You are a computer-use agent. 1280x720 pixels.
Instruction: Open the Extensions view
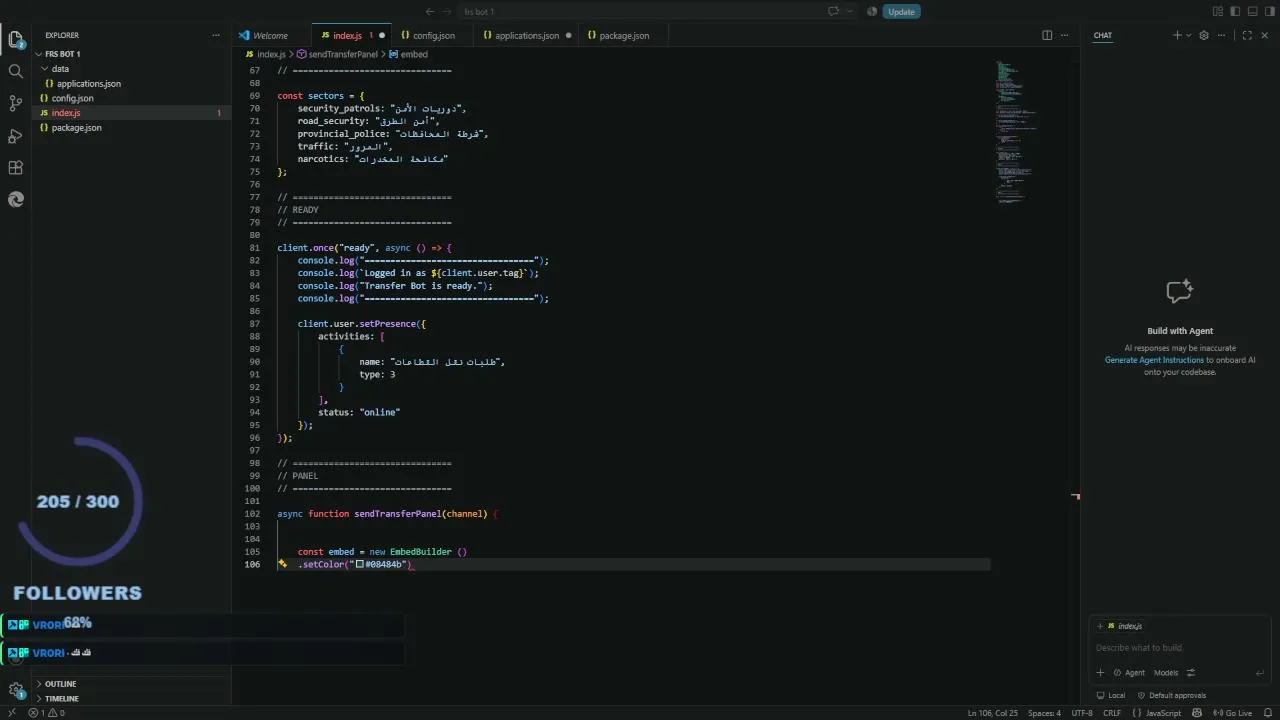click(16, 167)
